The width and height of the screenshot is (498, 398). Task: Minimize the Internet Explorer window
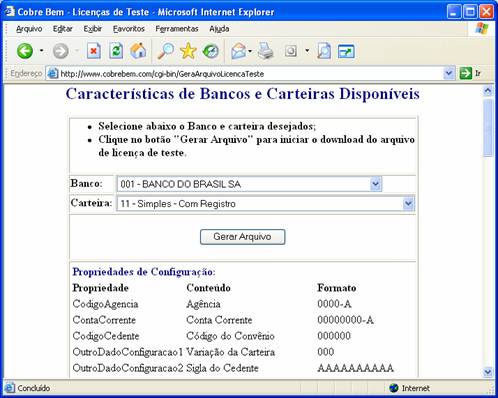point(454,12)
